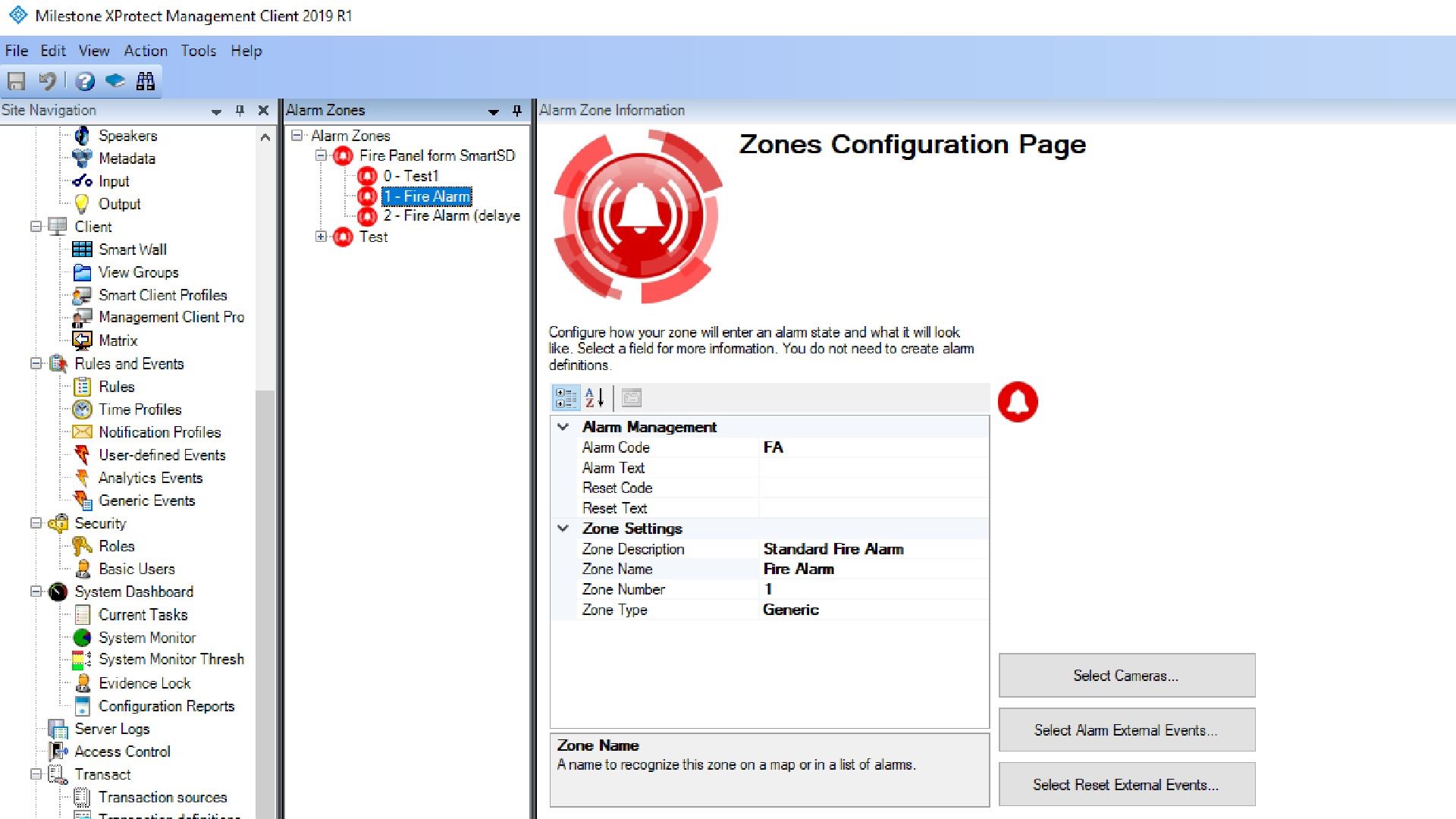Click the Generic Events icon
The height and width of the screenshot is (819, 1456).
[x=82, y=500]
